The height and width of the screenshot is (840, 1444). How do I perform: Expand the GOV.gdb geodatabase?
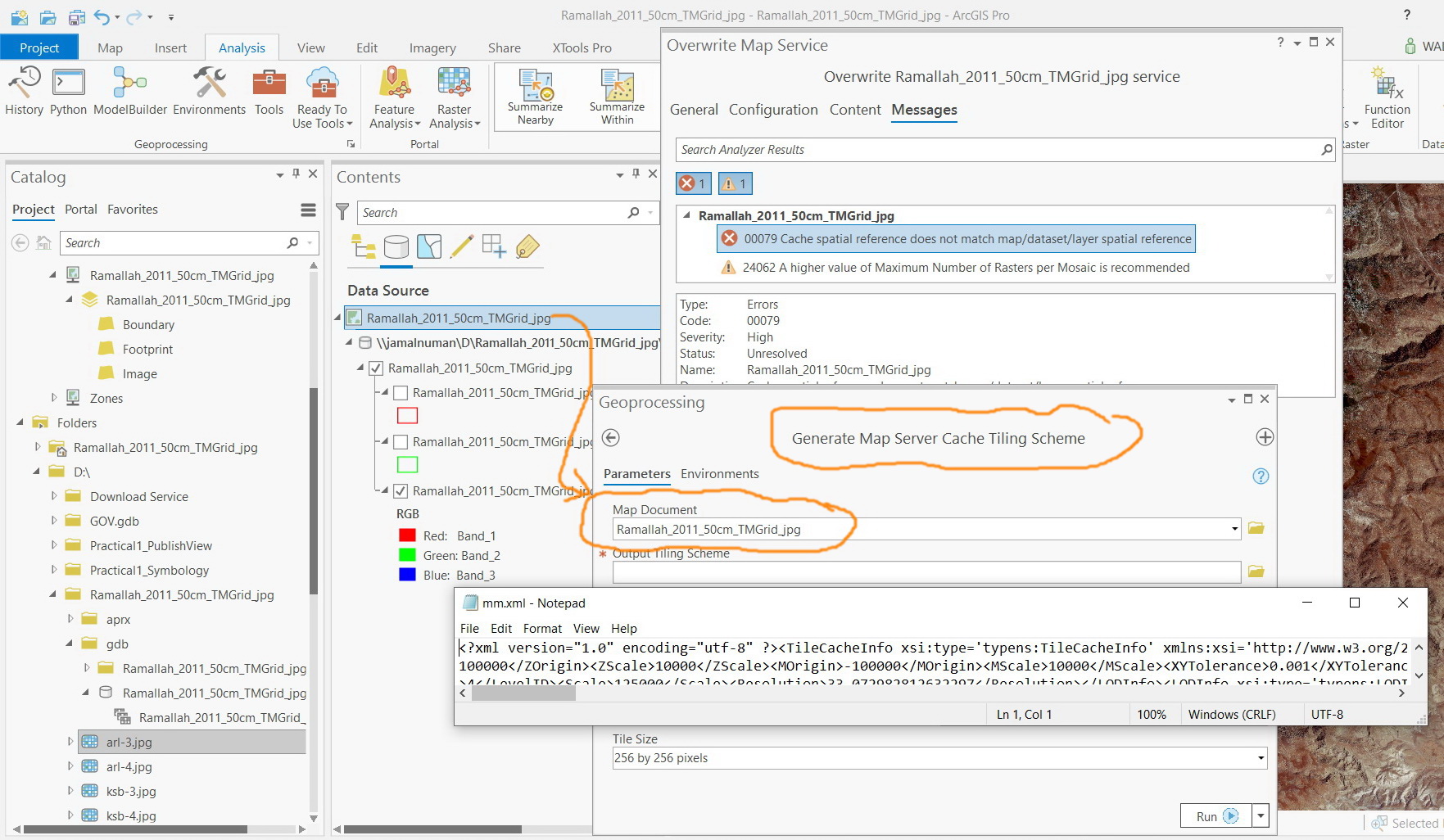(x=54, y=521)
